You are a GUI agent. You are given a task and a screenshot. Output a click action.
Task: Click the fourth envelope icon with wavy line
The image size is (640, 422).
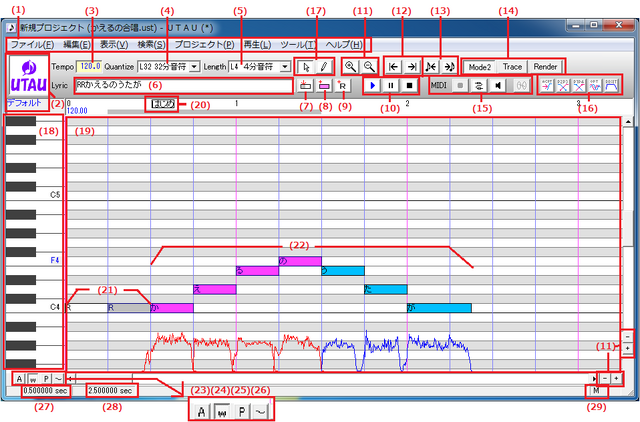click(x=595, y=85)
